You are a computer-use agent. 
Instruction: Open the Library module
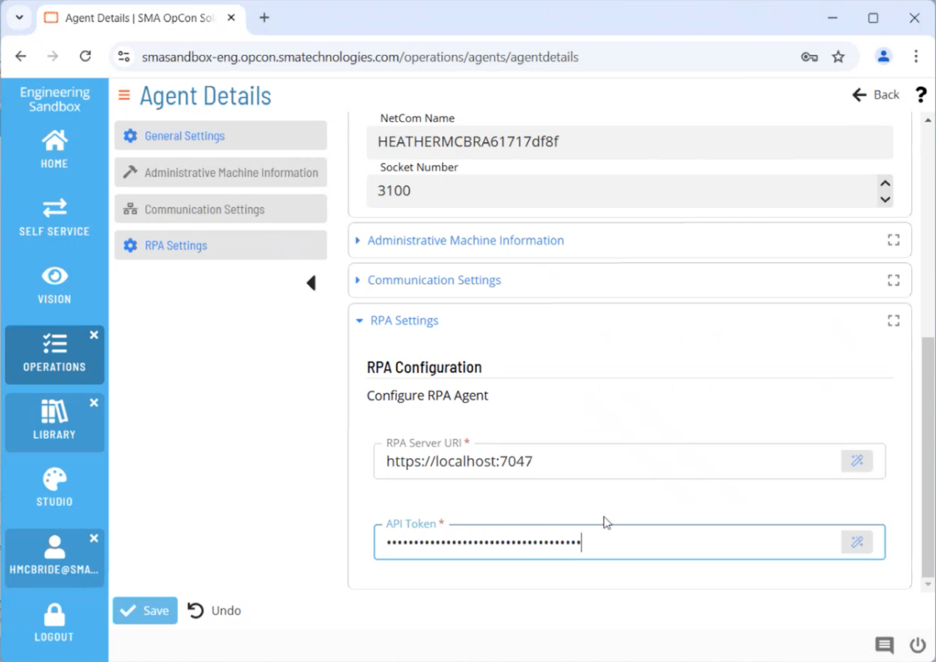point(54,422)
